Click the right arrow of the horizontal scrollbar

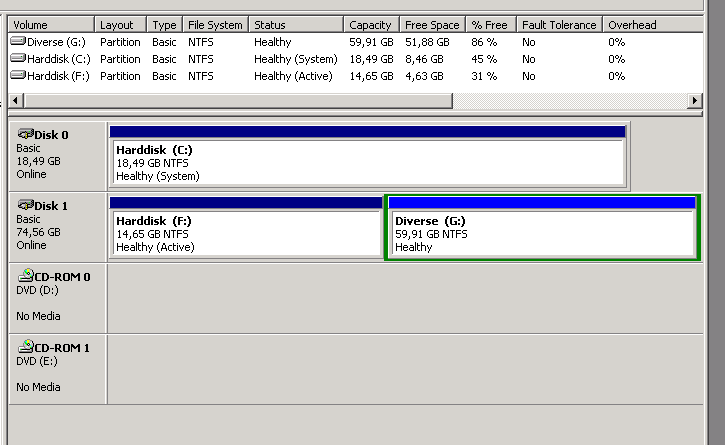[694, 100]
